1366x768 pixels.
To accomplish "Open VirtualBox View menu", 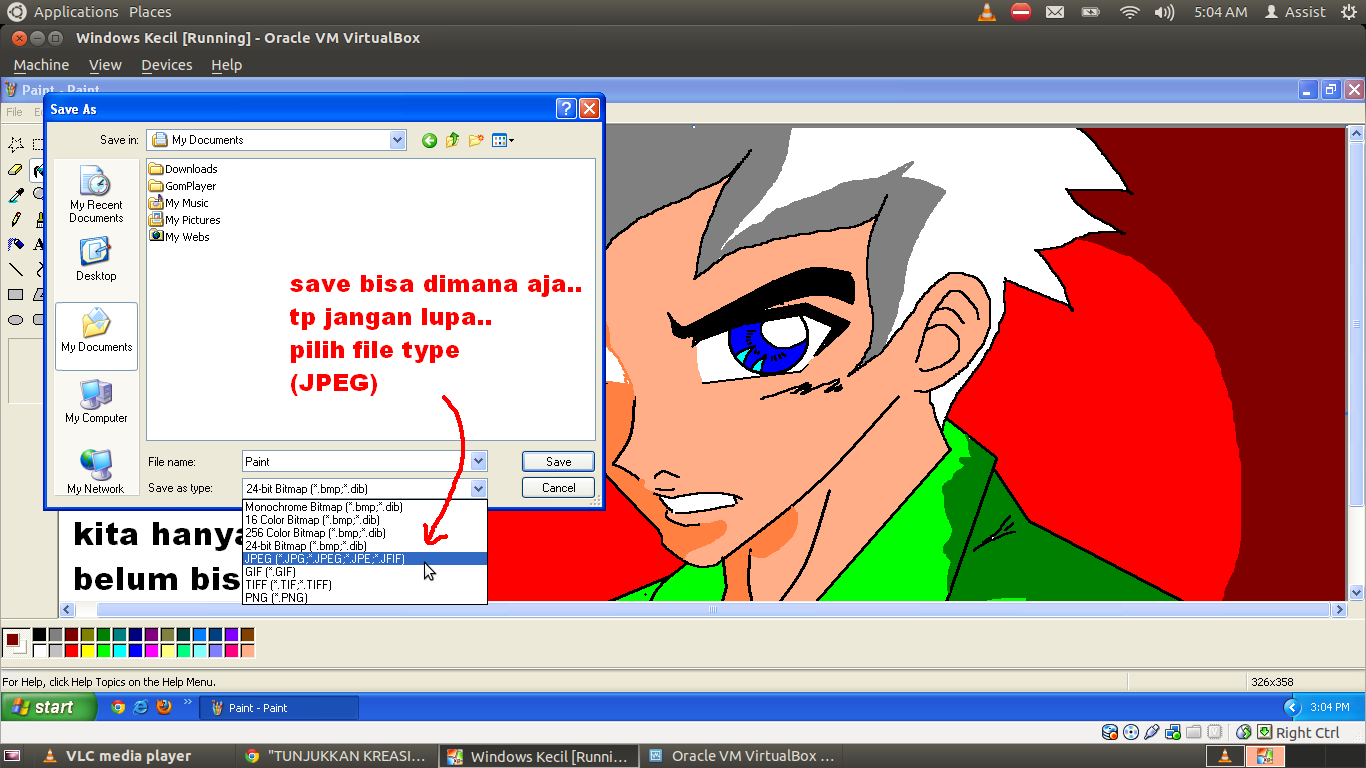I will [x=105, y=65].
